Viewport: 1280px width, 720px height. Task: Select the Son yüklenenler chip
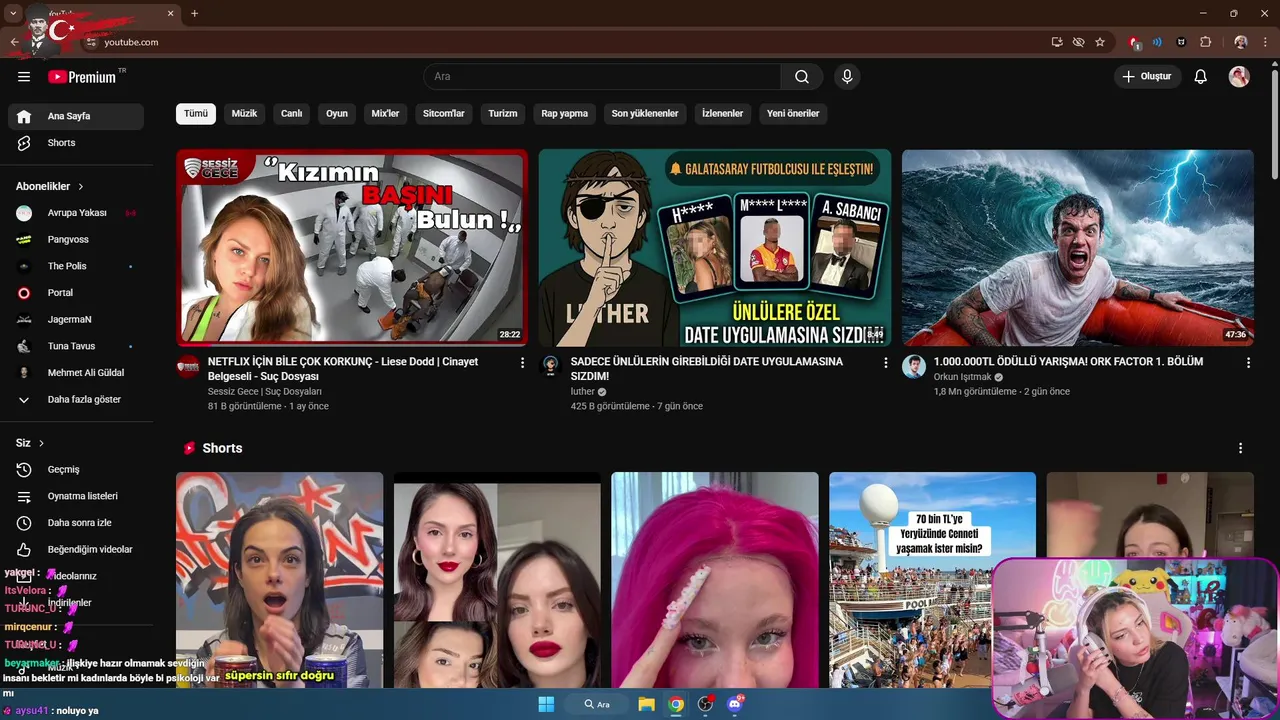tap(645, 114)
